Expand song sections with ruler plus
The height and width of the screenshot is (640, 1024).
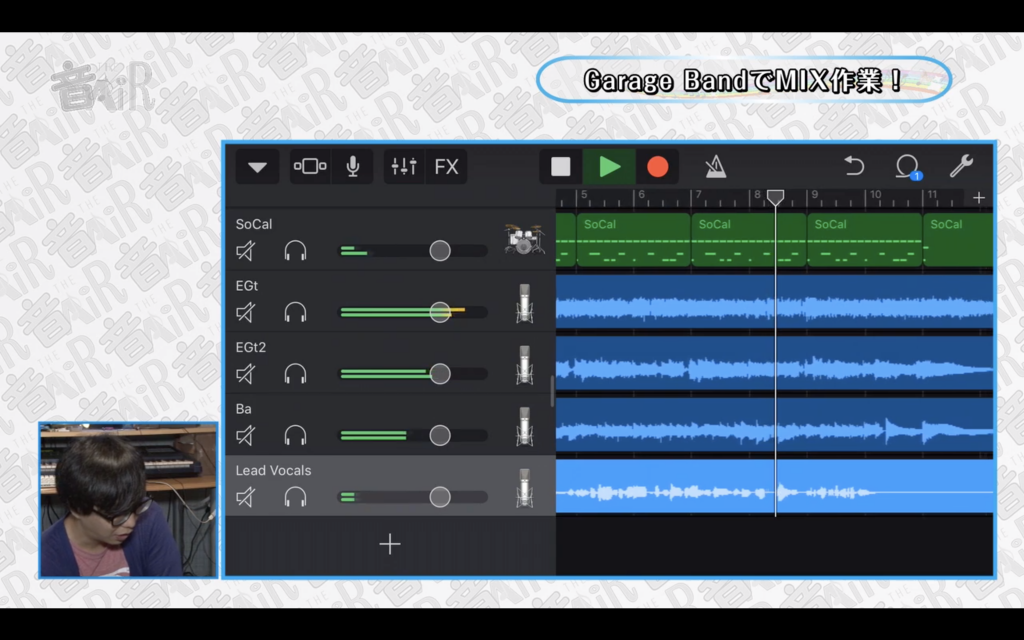[x=979, y=198]
